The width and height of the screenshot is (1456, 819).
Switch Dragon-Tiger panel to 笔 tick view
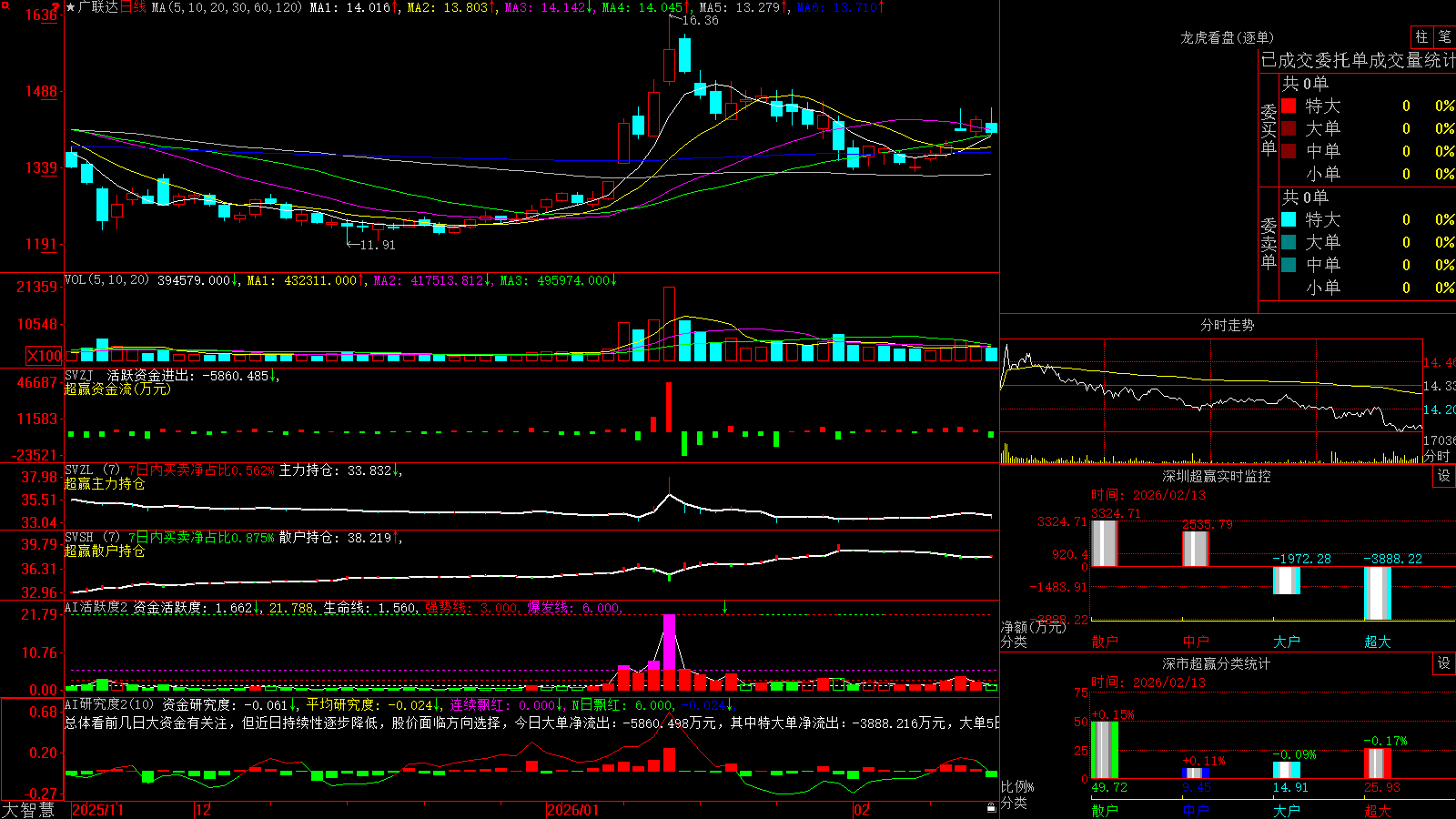click(x=1444, y=36)
